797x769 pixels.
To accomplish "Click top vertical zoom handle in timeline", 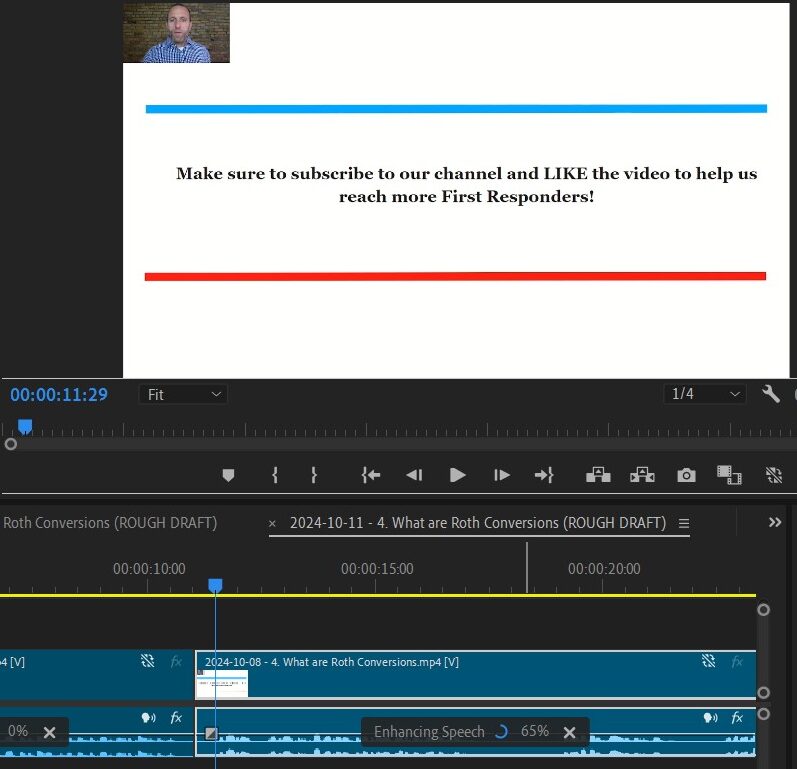I will [763, 609].
